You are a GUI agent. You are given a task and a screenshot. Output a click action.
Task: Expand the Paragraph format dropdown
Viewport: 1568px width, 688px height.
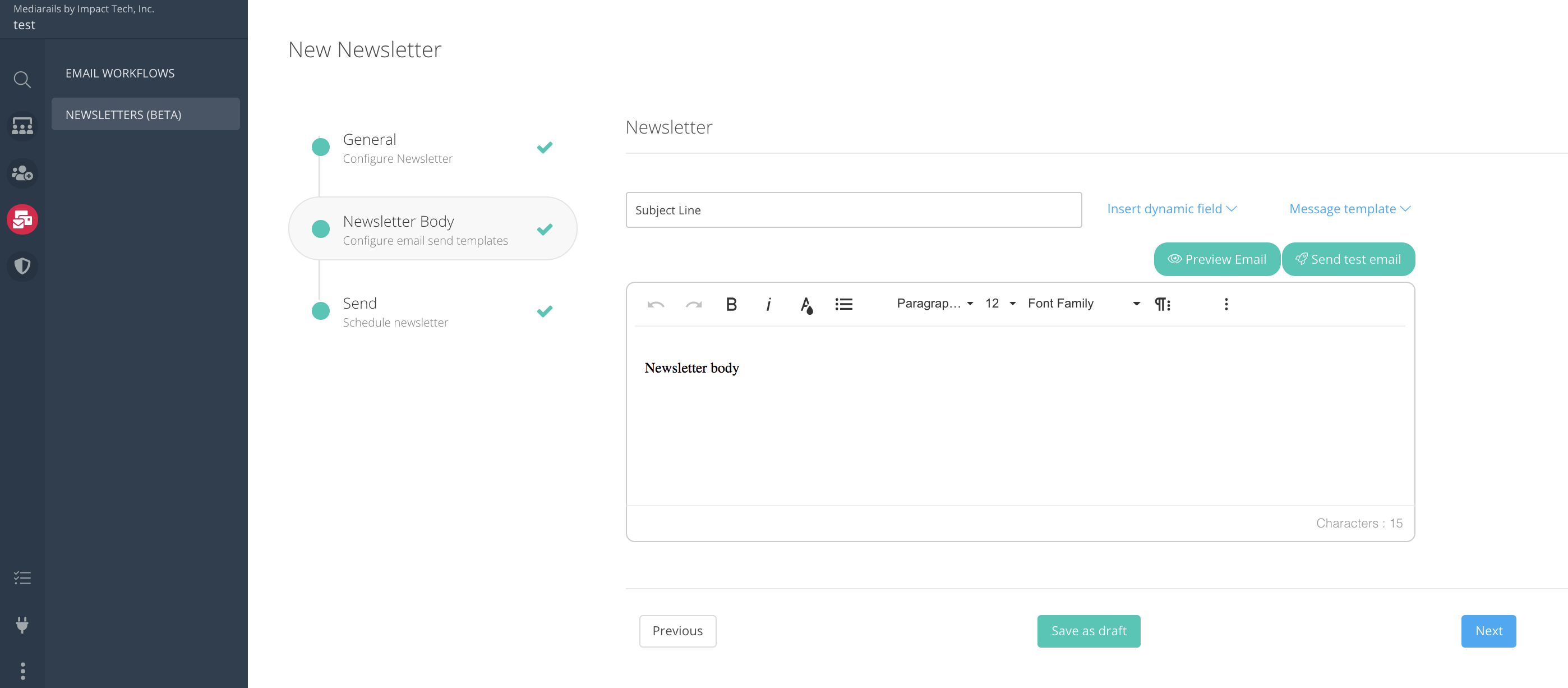click(934, 303)
